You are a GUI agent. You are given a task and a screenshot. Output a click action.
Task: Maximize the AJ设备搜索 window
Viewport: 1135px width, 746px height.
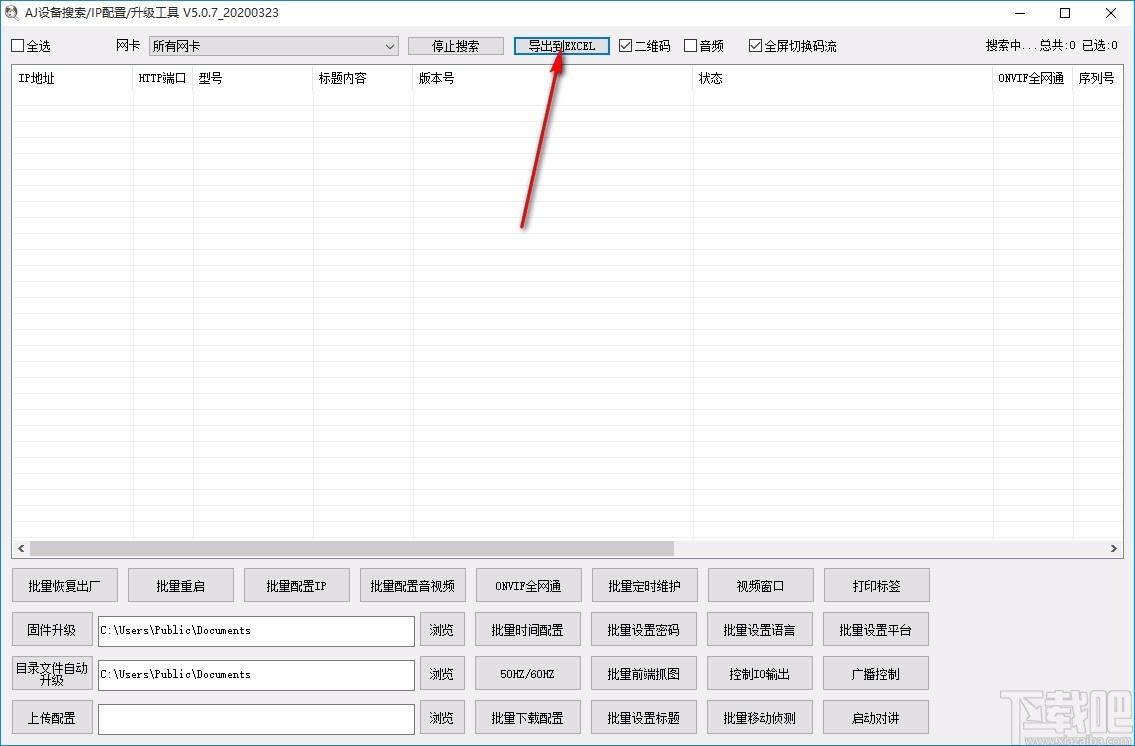click(1066, 13)
